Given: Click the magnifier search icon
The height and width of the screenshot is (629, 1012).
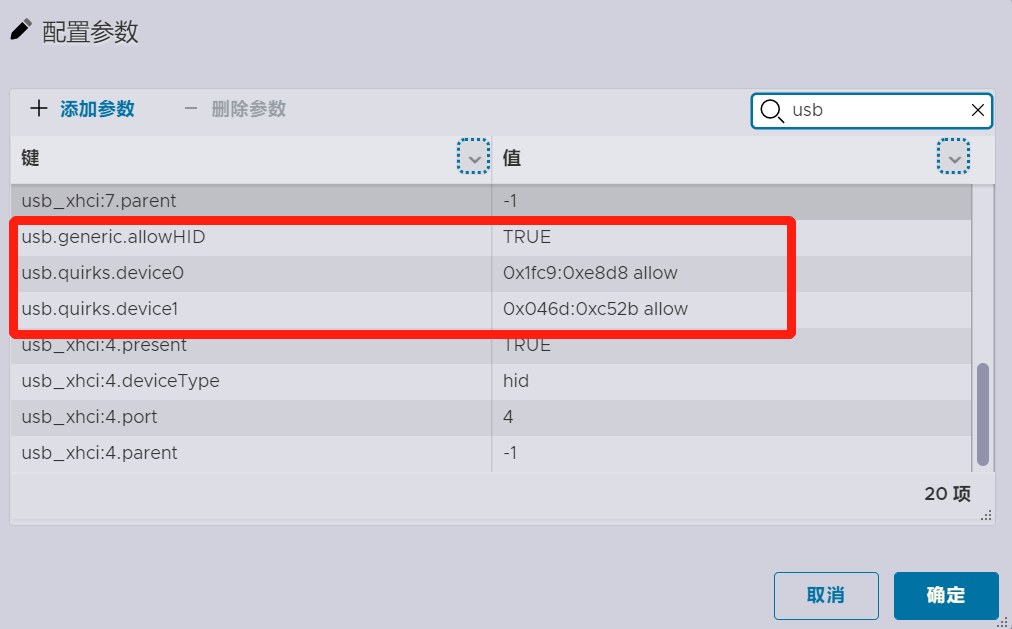Looking at the screenshot, I should (771, 111).
